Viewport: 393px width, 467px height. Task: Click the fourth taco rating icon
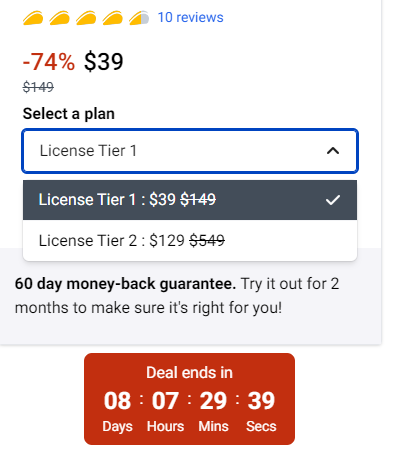coord(112,18)
